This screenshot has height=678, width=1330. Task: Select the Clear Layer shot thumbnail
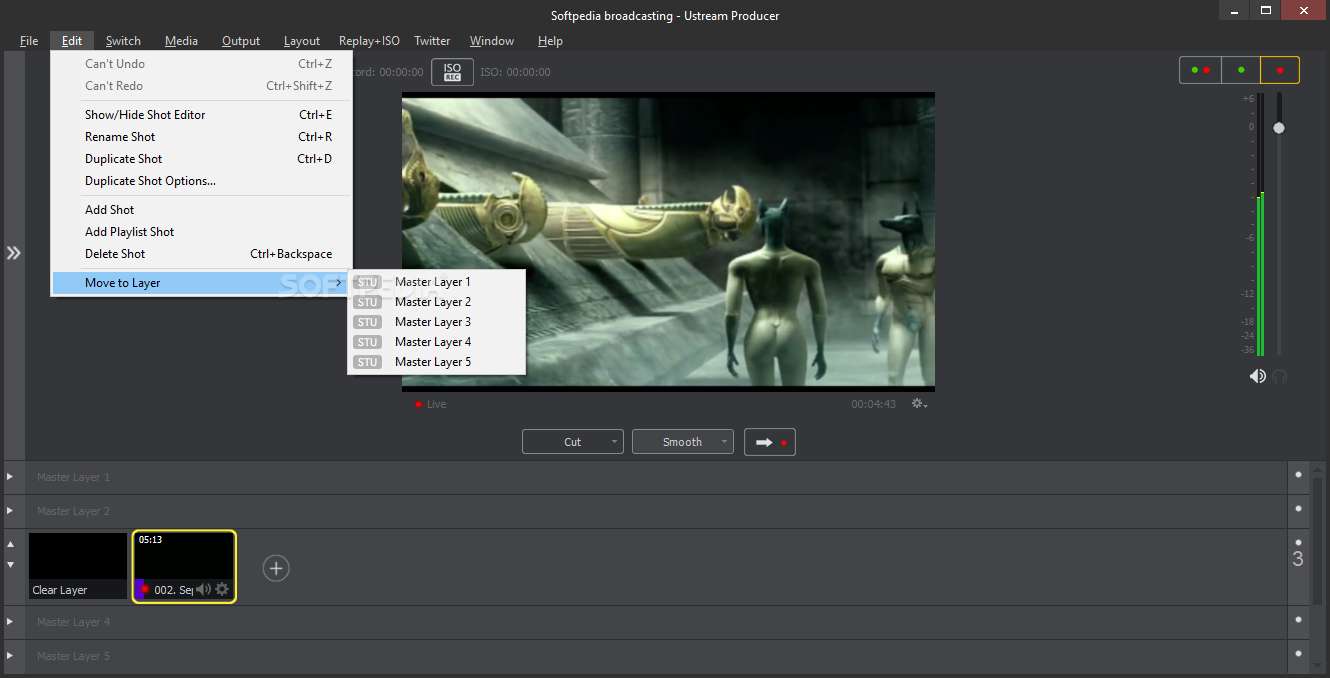(x=78, y=566)
